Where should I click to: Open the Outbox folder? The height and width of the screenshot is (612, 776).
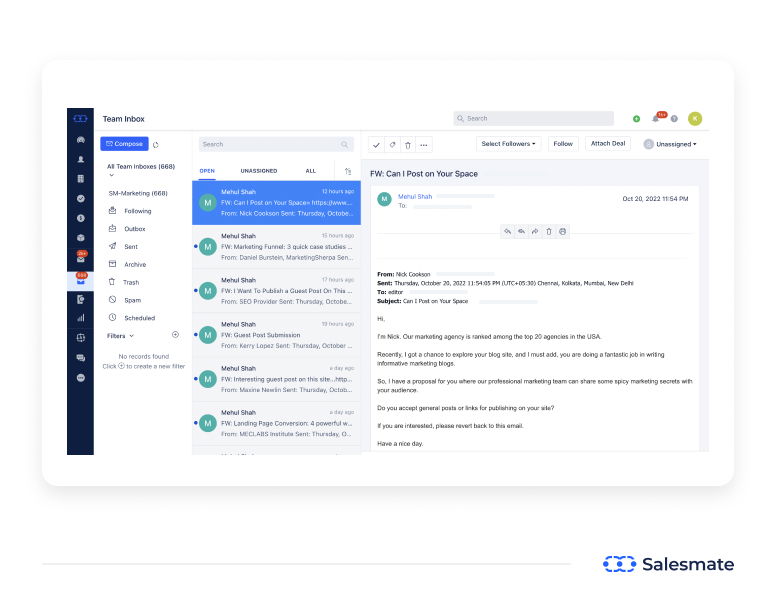[127, 229]
